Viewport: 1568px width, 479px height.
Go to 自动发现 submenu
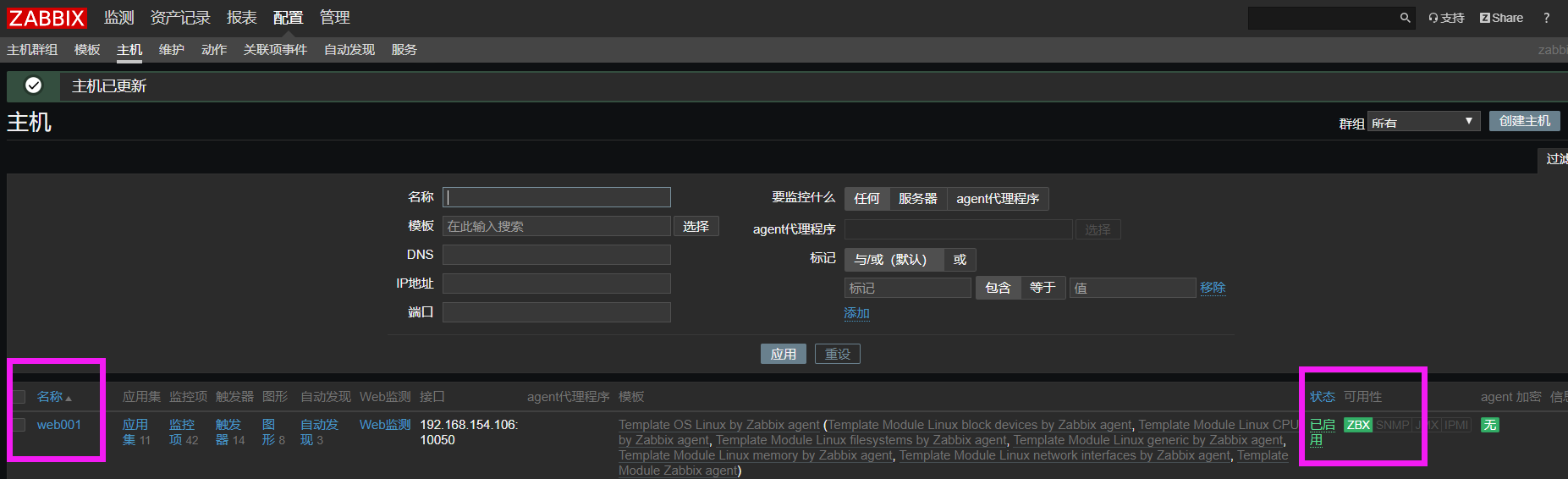tap(349, 50)
